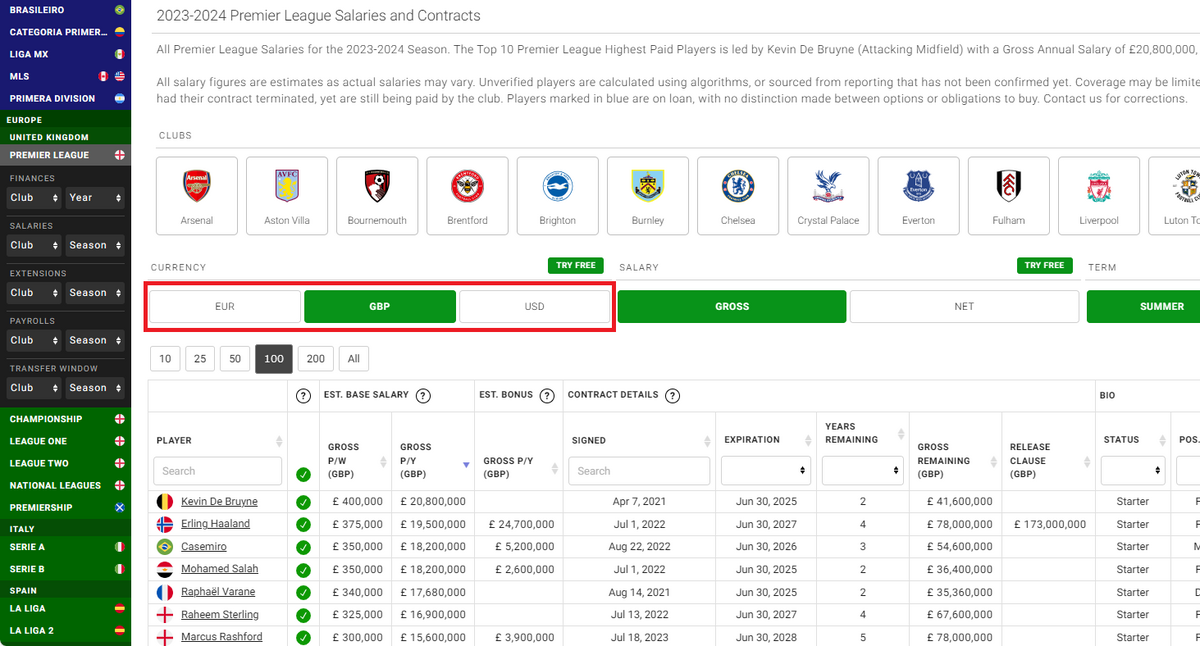Image resolution: width=1200 pixels, height=646 pixels.
Task: Click France flag next to Raphaël Varane
Action: click(165, 592)
